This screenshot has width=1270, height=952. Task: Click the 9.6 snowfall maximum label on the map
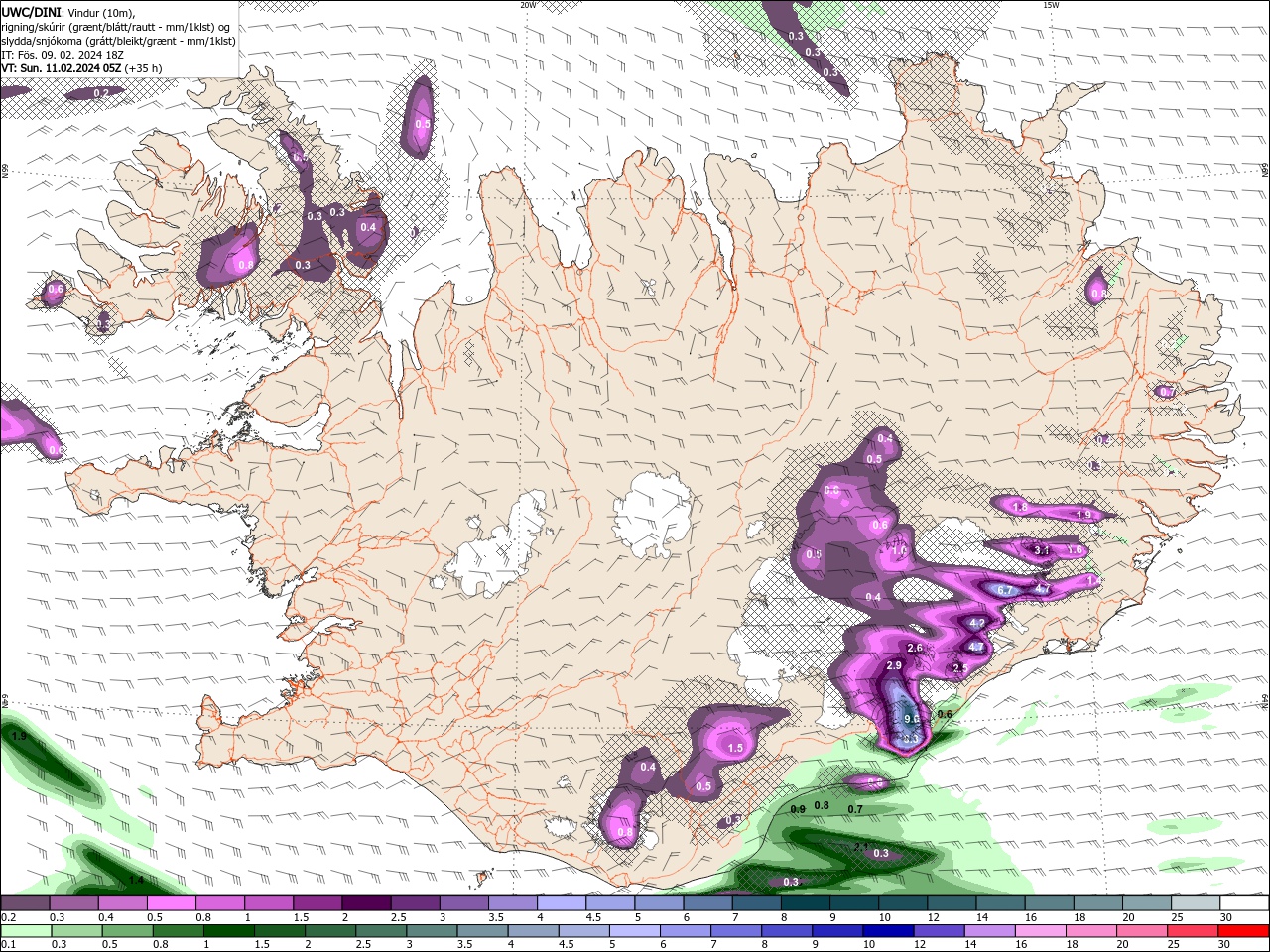click(913, 719)
